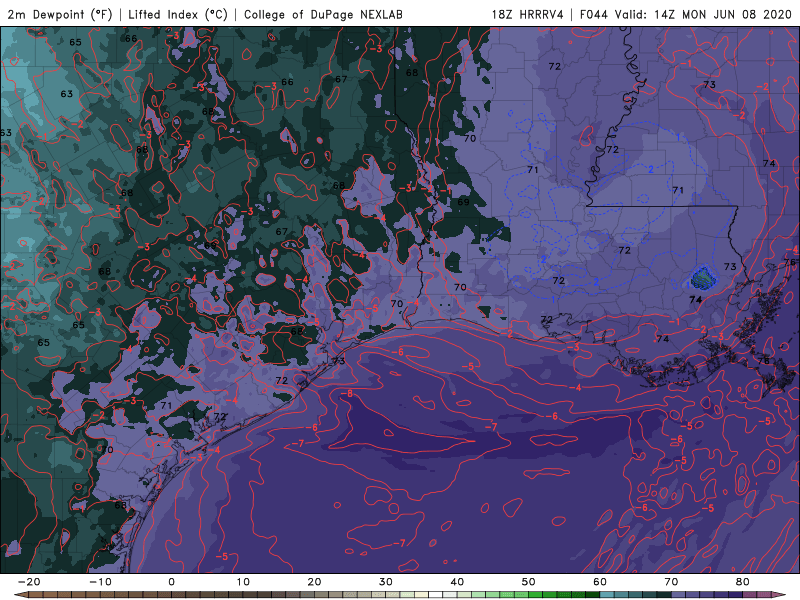The height and width of the screenshot is (600, 800).
Task: Click the "0" color scale label
Action: click(171, 582)
